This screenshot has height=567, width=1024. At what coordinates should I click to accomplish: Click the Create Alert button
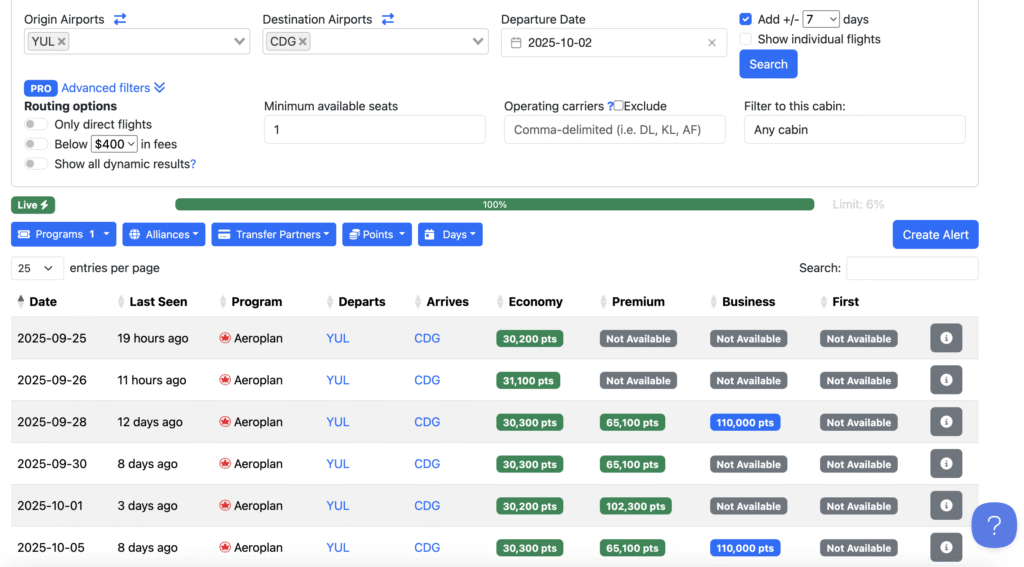pos(935,234)
